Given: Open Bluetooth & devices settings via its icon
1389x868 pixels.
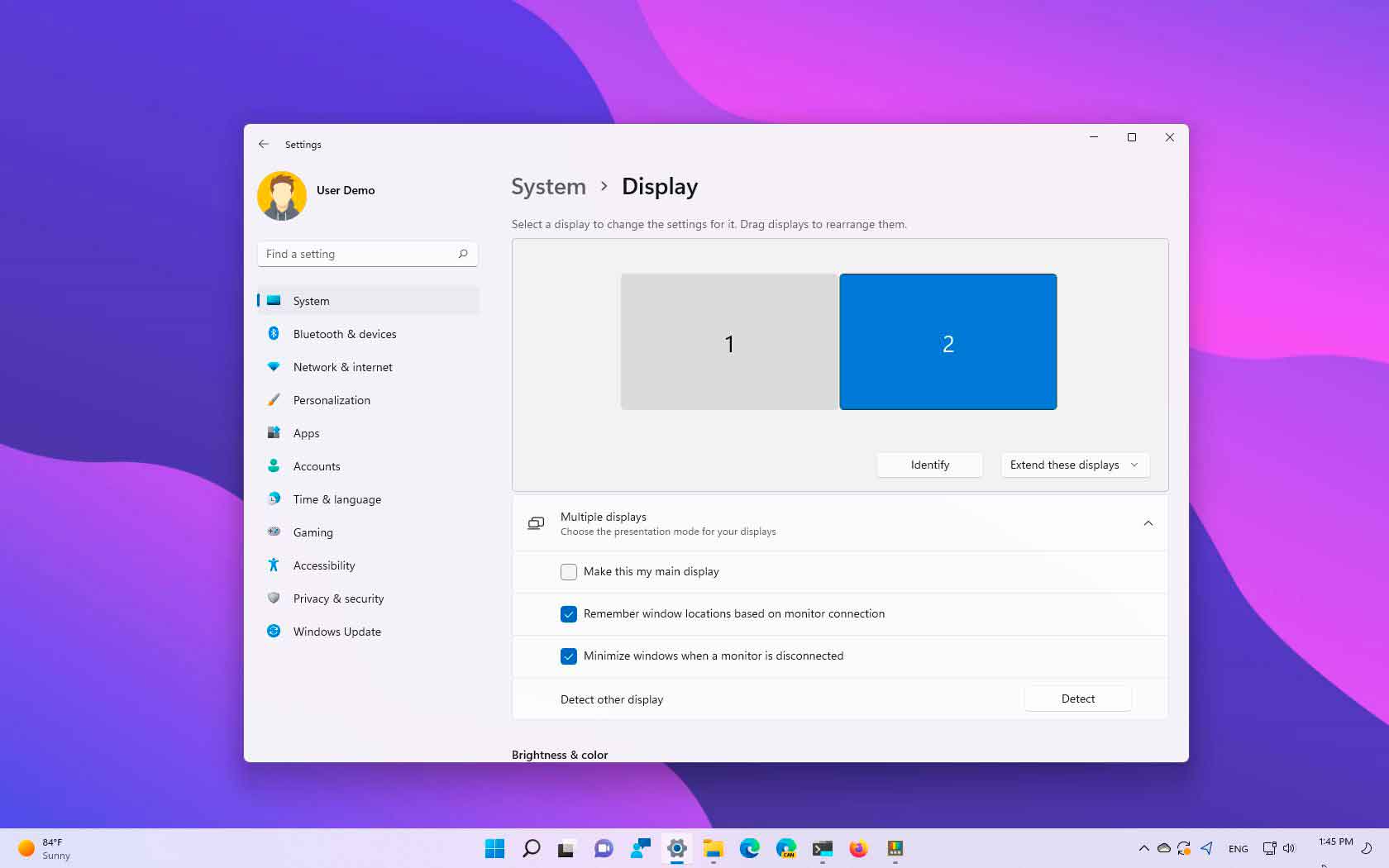Looking at the screenshot, I should pos(274,334).
